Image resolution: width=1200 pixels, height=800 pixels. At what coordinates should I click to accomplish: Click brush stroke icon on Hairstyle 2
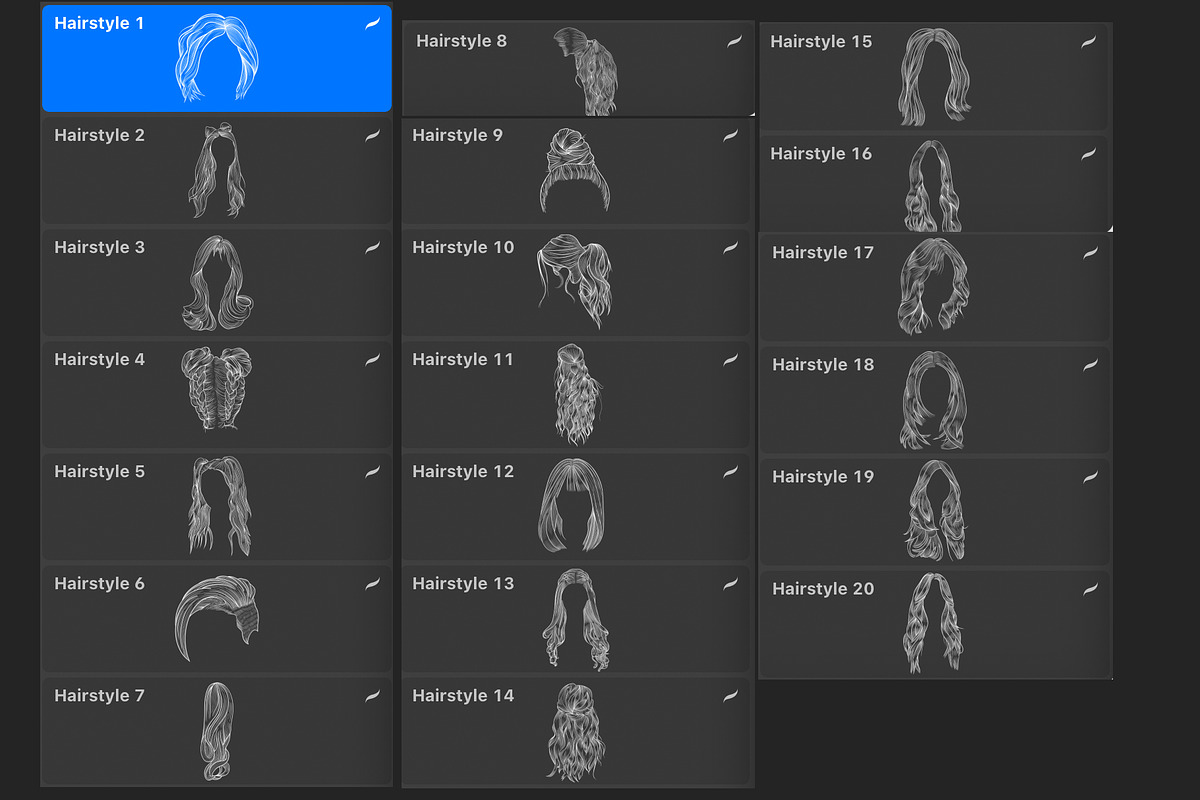pos(373,136)
